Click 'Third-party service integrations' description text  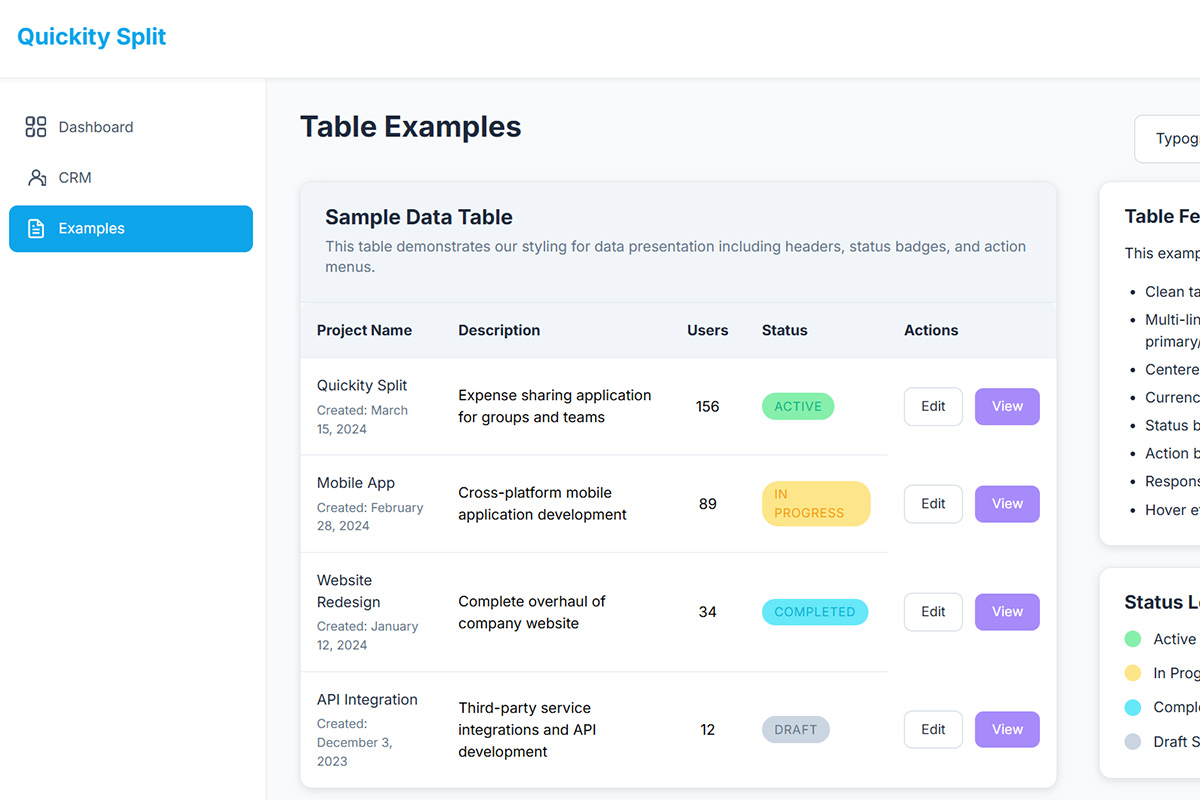(x=527, y=730)
